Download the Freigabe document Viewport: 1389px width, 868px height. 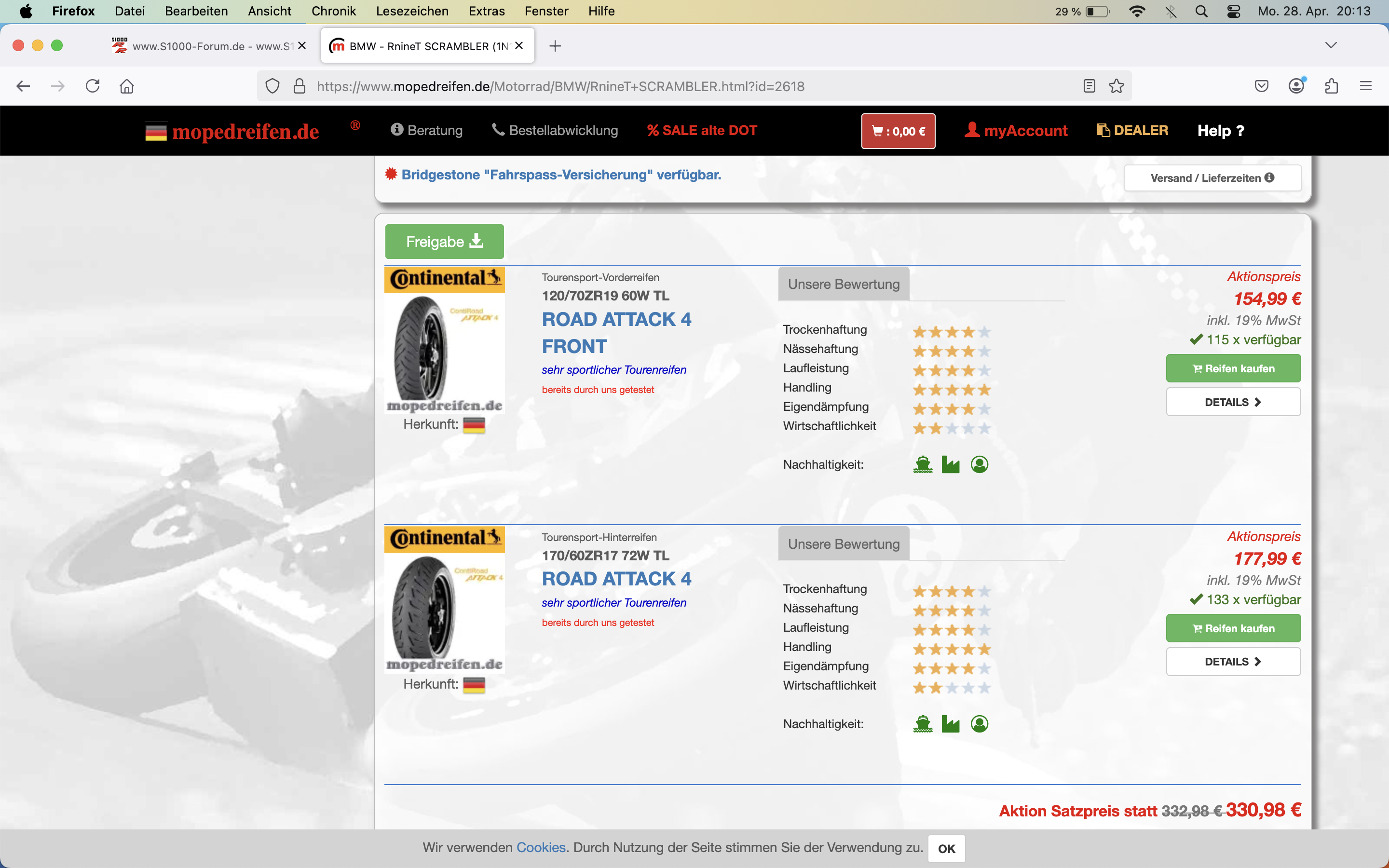[444, 242]
